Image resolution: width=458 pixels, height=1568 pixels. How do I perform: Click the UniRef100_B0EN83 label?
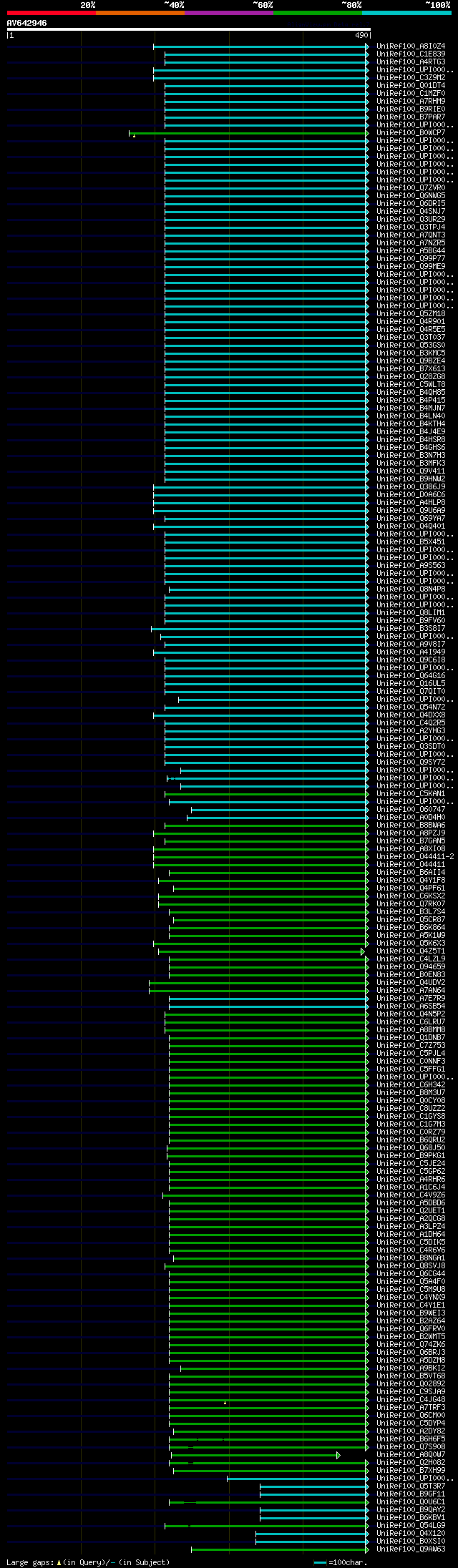pyautogui.click(x=411, y=975)
